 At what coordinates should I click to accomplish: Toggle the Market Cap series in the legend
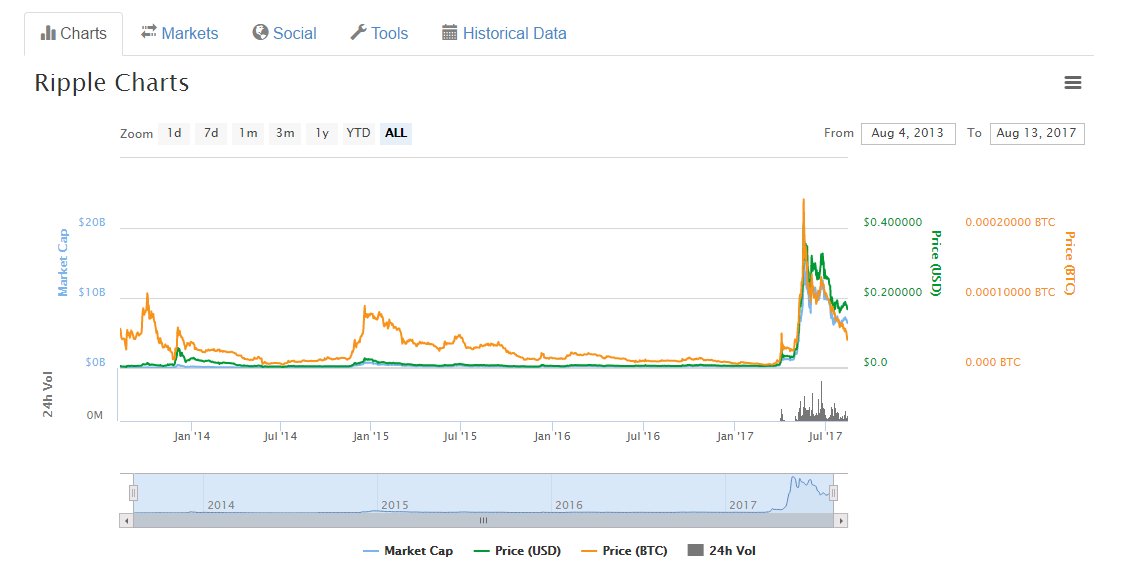point(408,551)
